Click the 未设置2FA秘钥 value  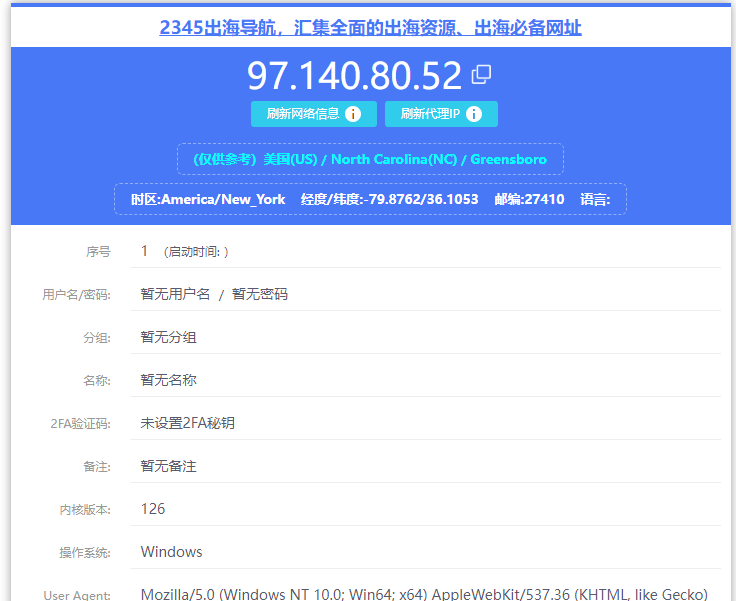[x=187, y=423]
